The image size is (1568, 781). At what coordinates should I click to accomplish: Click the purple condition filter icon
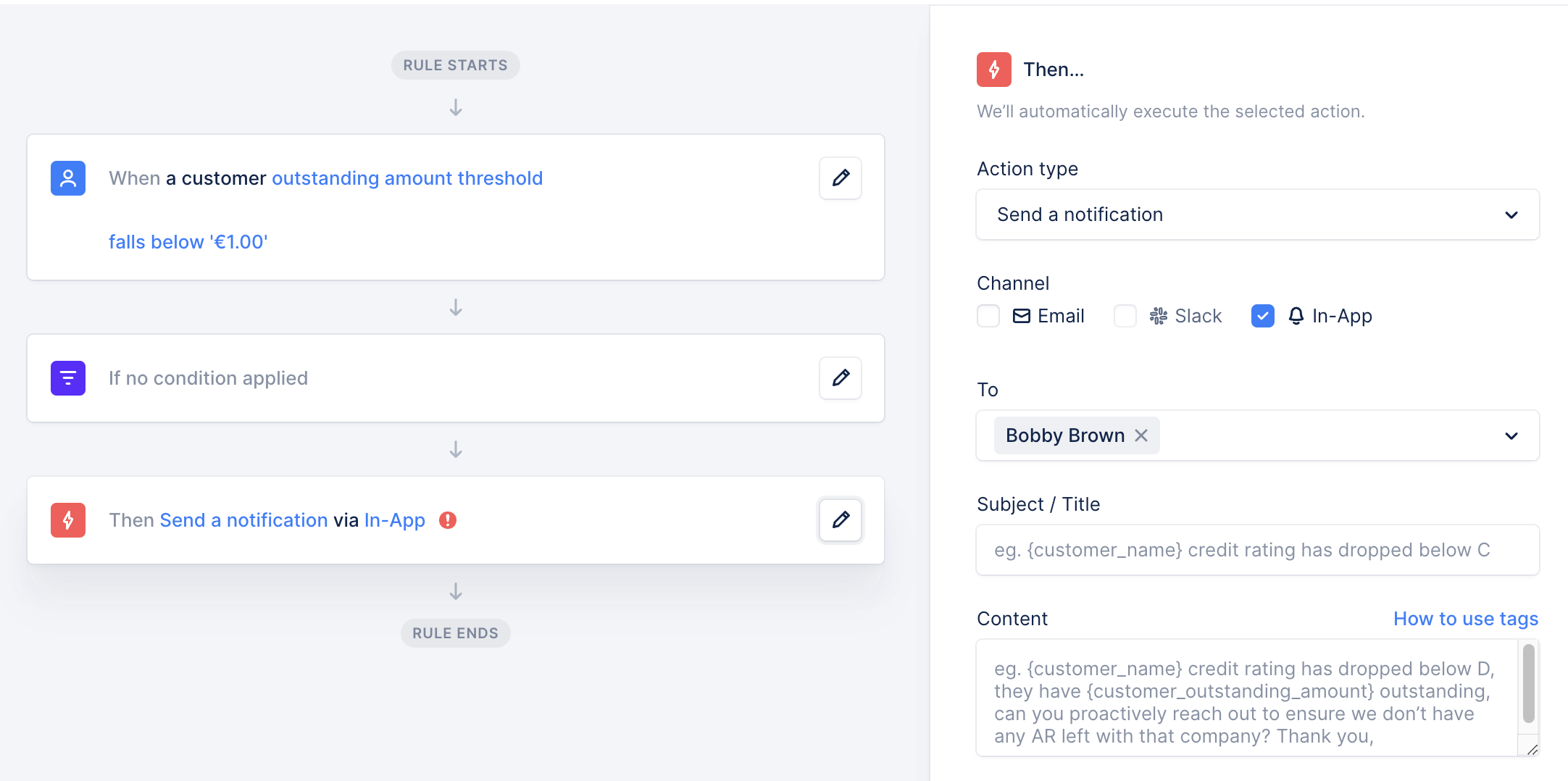click(x=67, y=377)
